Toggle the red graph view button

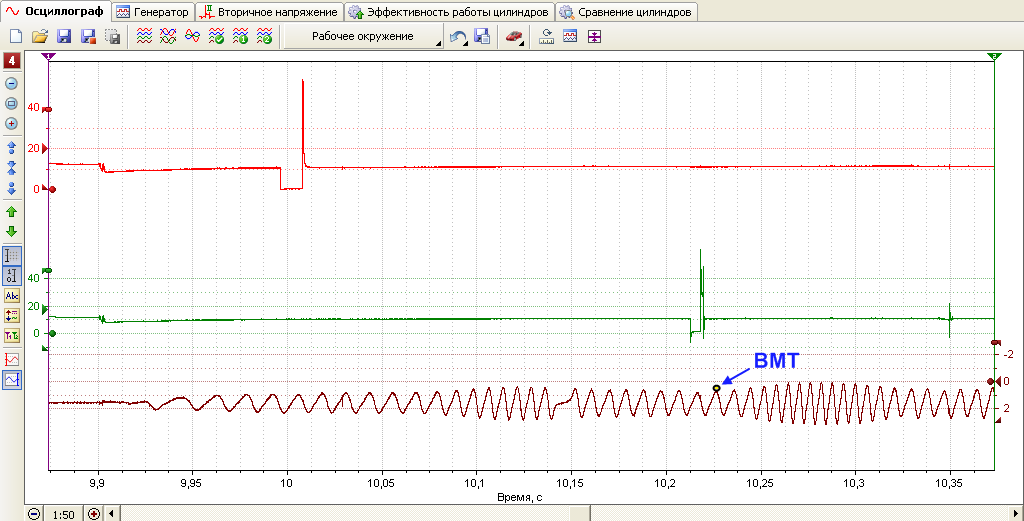click(12, 359)
